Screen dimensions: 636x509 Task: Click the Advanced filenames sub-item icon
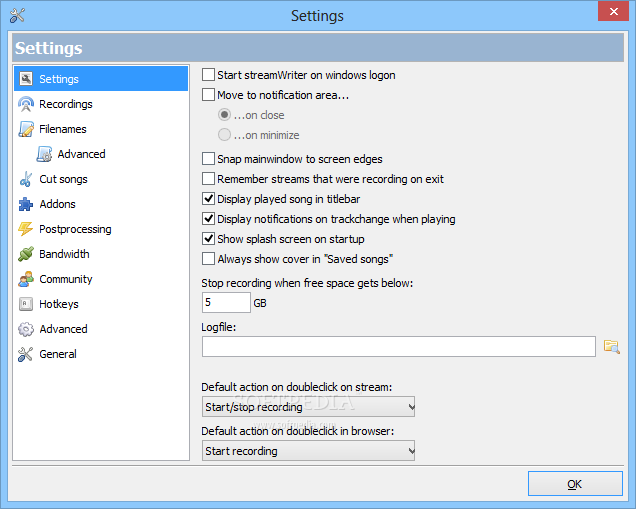coord(44,154)
